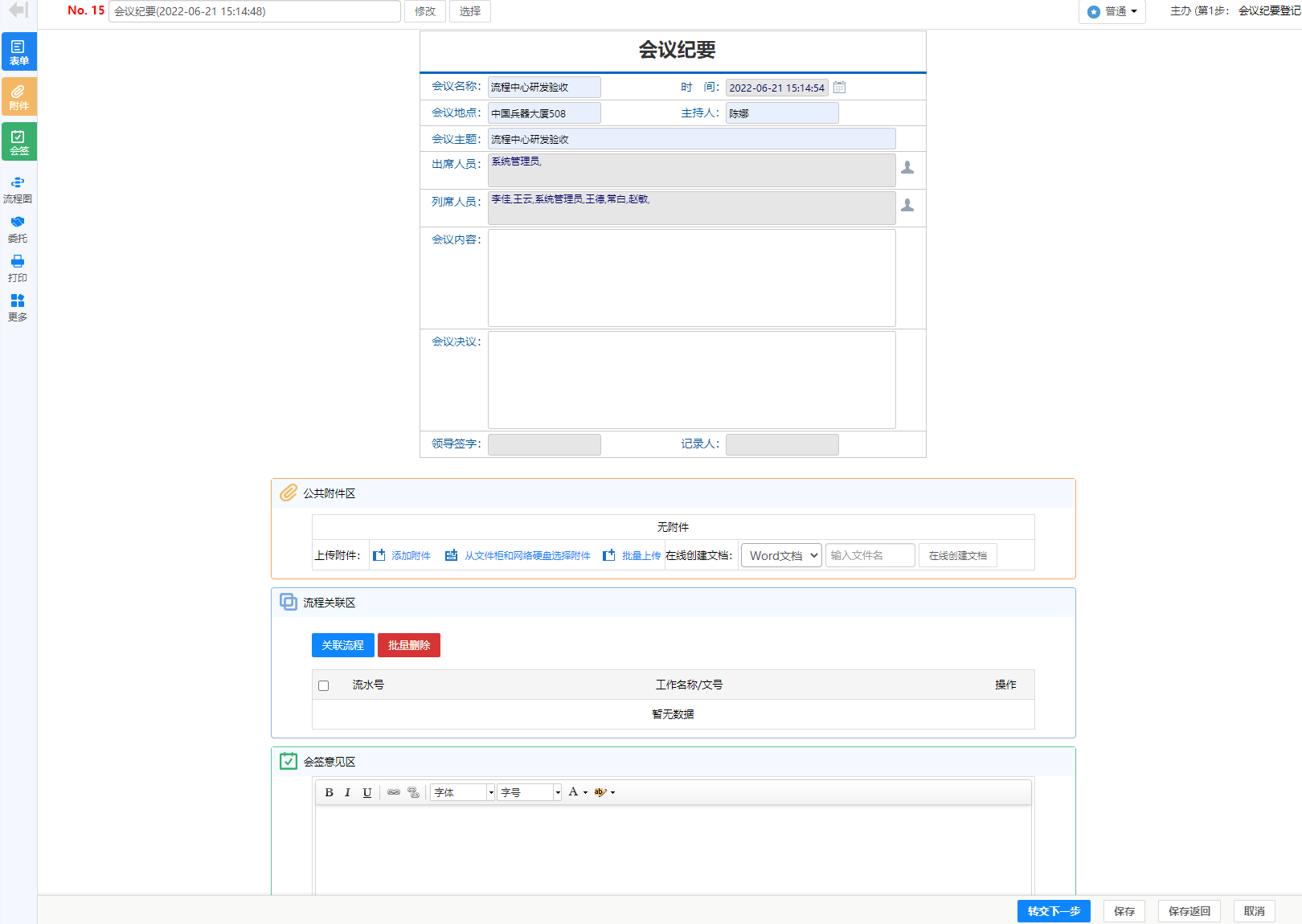Viewport: 1302px width, 924px height.
Task: Click the red 批量删除 button
Action: click(409, 645)
